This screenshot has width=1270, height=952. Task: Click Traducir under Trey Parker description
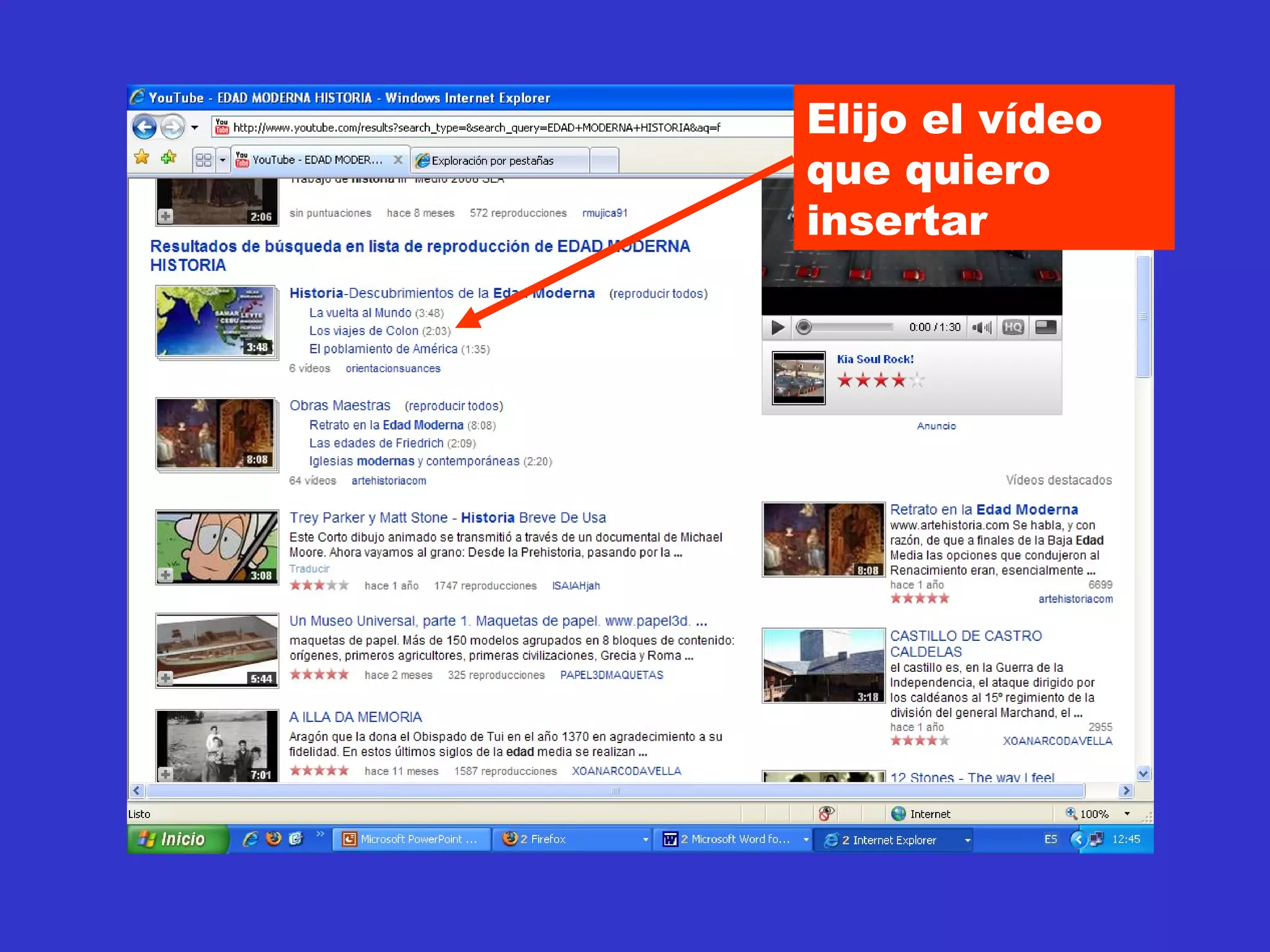pyautogui.click(x=309, y=569)
